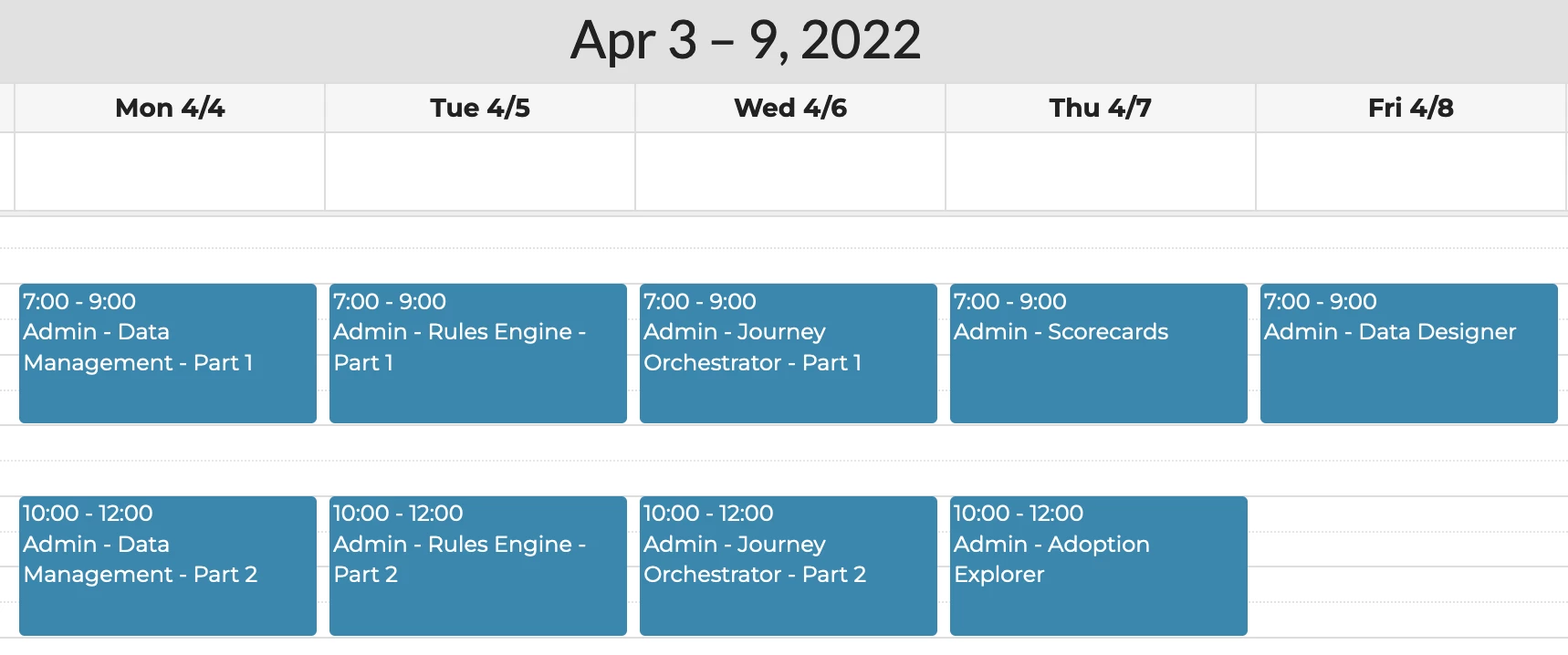1568x655 pixels.
Task: Select Admin - Rules Engine Part 1 session
Action: pyautogui.click(x=478, y=353)
